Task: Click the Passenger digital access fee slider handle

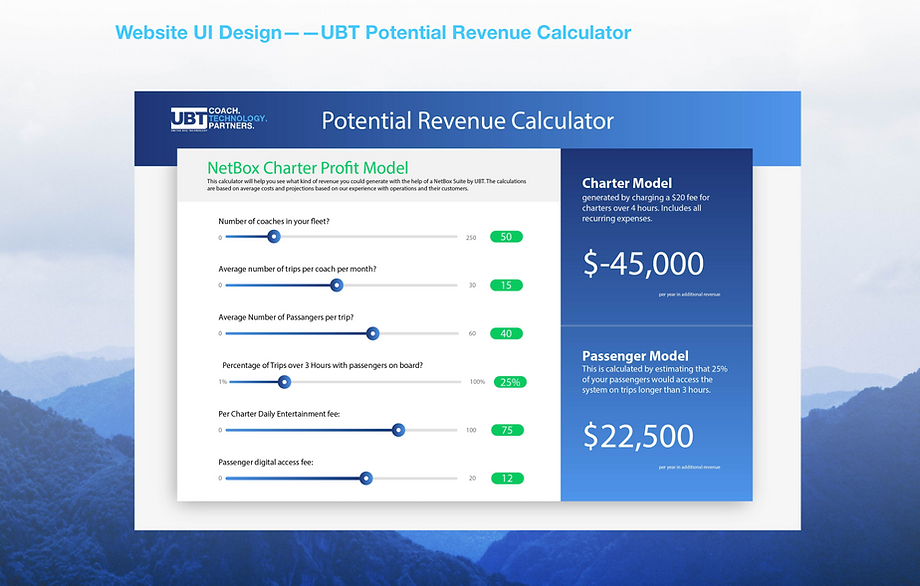Action: 366,478
